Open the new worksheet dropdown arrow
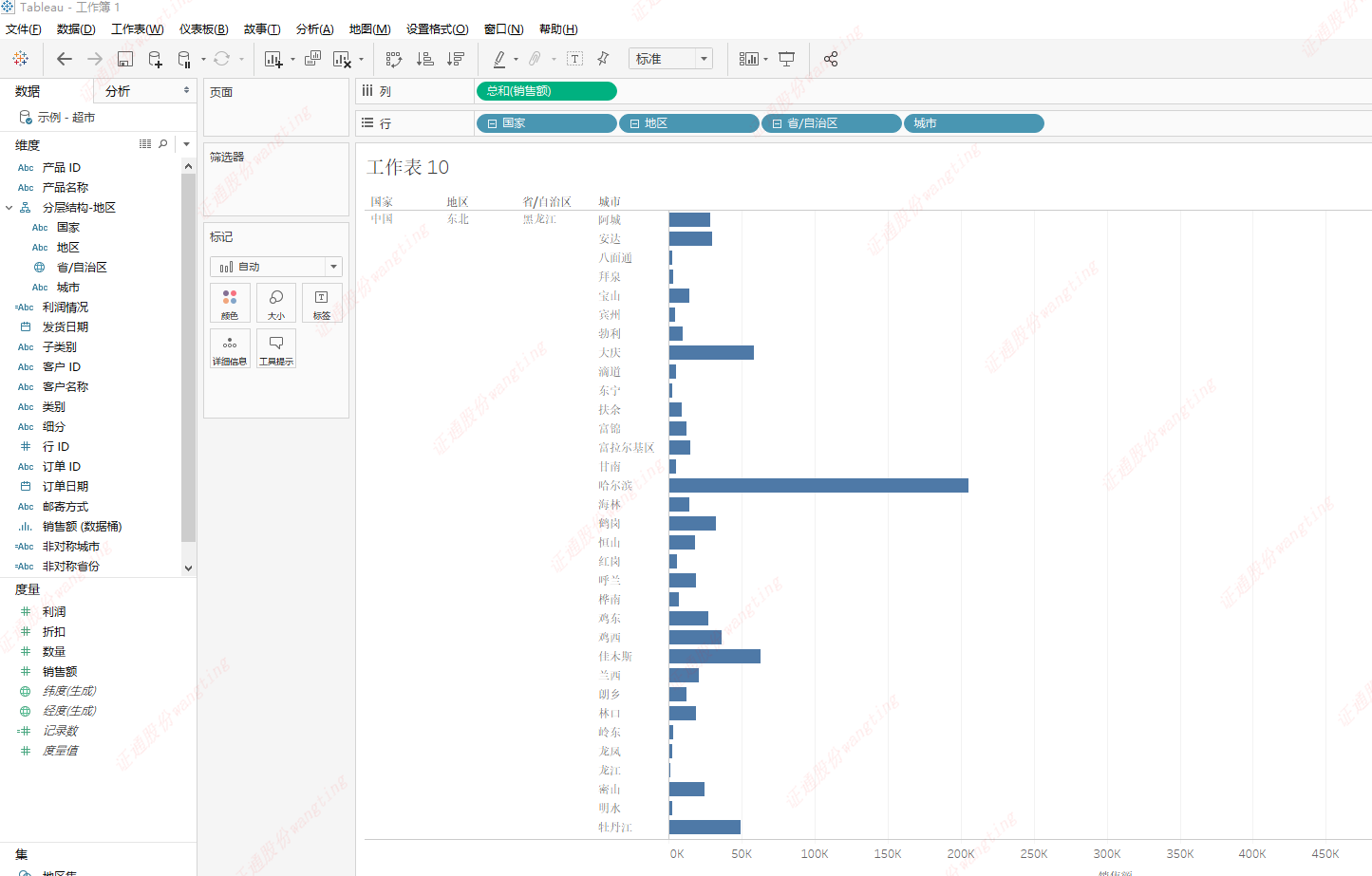 [x=292, y=60]
